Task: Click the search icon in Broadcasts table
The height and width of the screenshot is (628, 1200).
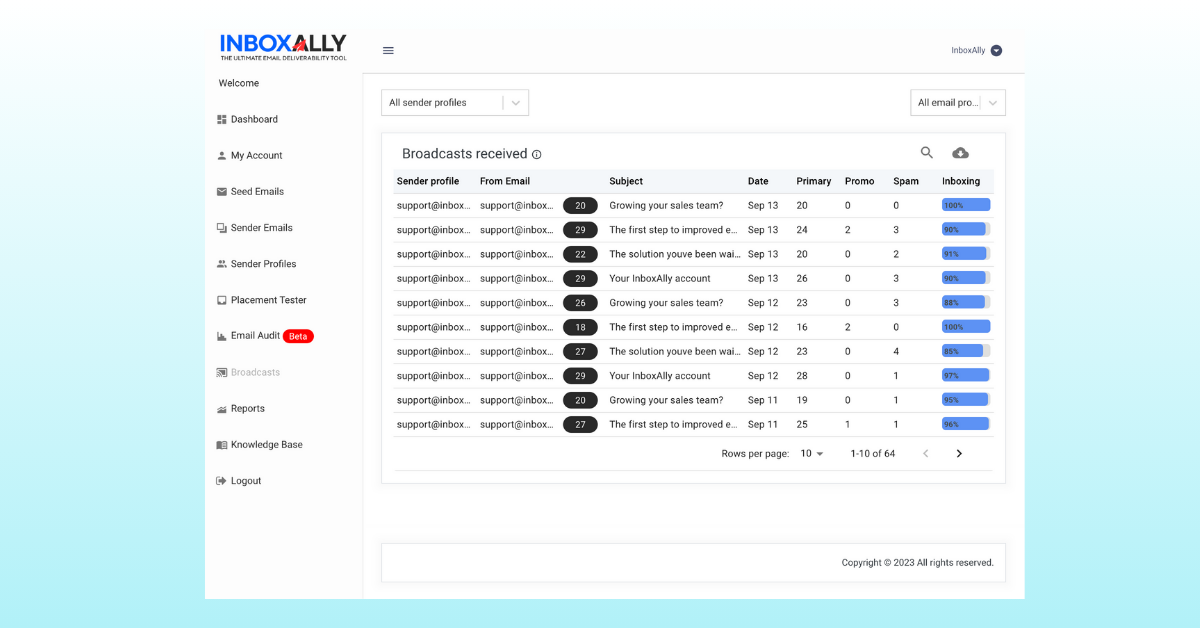Action: point(927,153)
